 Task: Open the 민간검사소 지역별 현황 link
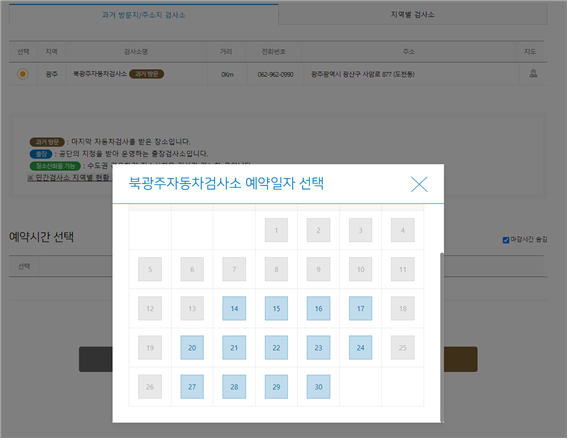tap(69, 178)
